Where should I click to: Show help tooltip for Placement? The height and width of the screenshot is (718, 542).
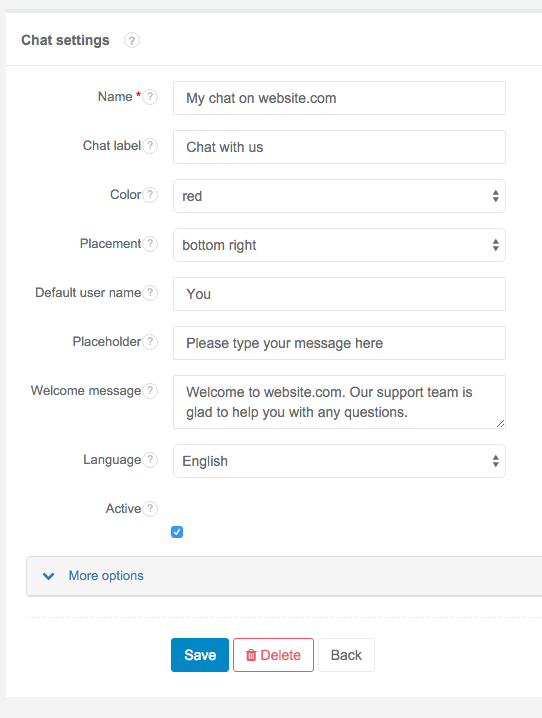[x=150, y=244]
